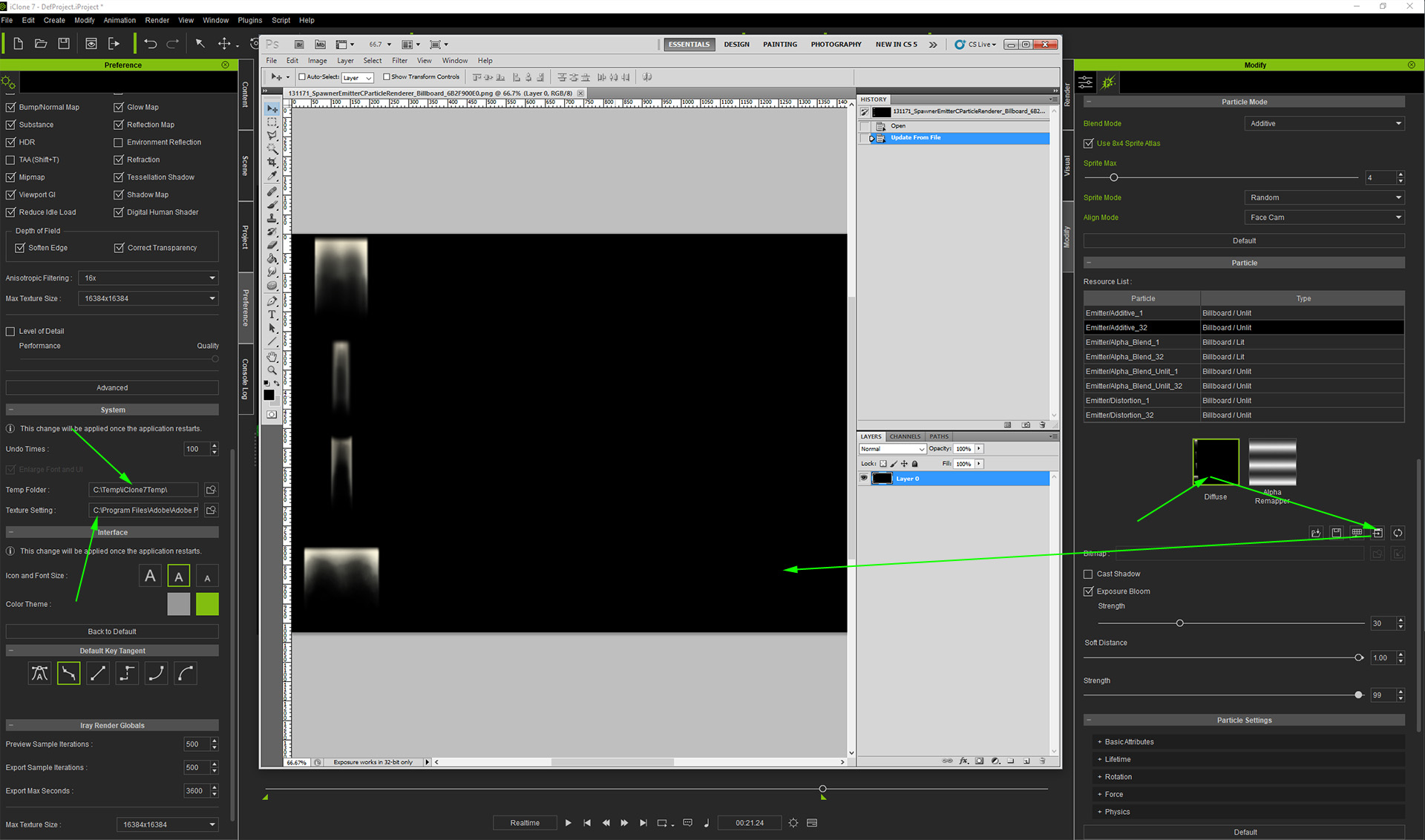Select the Emitter/Alpha_Blend_1 particle row

pos(1244,342)
